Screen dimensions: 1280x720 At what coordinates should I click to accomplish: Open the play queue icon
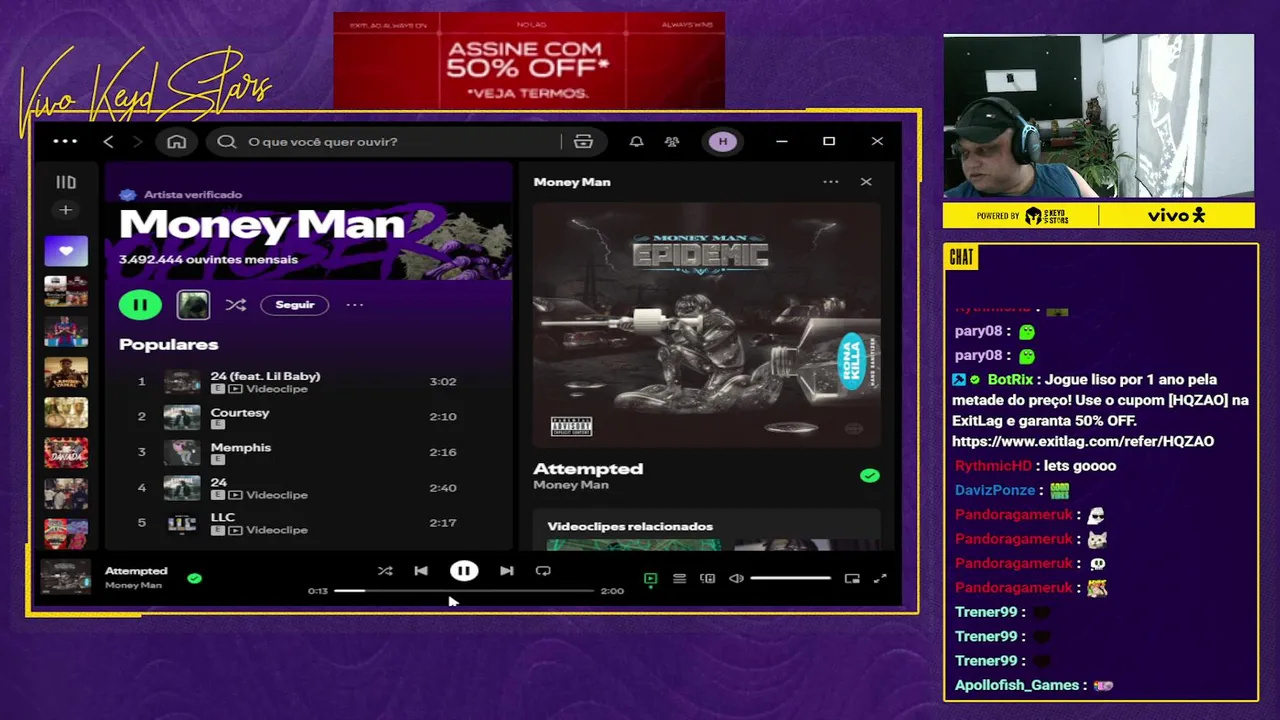(x=679, y=578)
